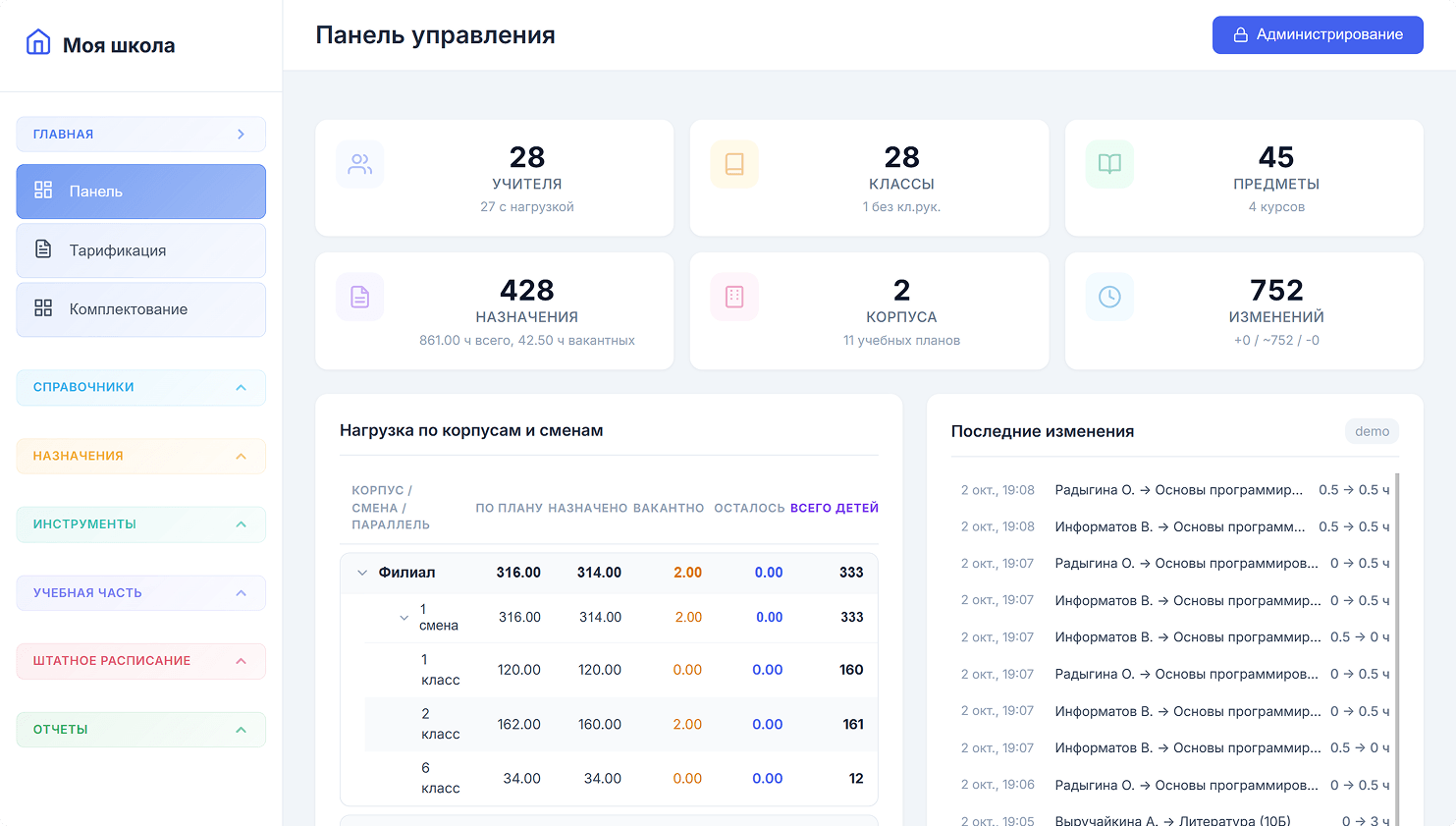Click the 6 класс row label
The height and width of the screenshot is (826, 1456).
tap(440, 778)
